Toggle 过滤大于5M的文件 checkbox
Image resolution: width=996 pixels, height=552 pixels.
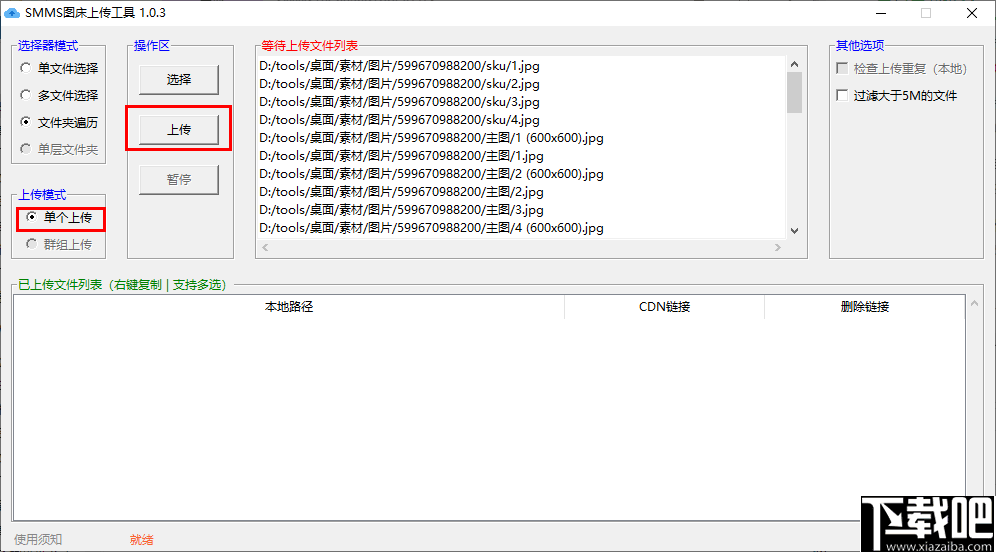[897, 95]
